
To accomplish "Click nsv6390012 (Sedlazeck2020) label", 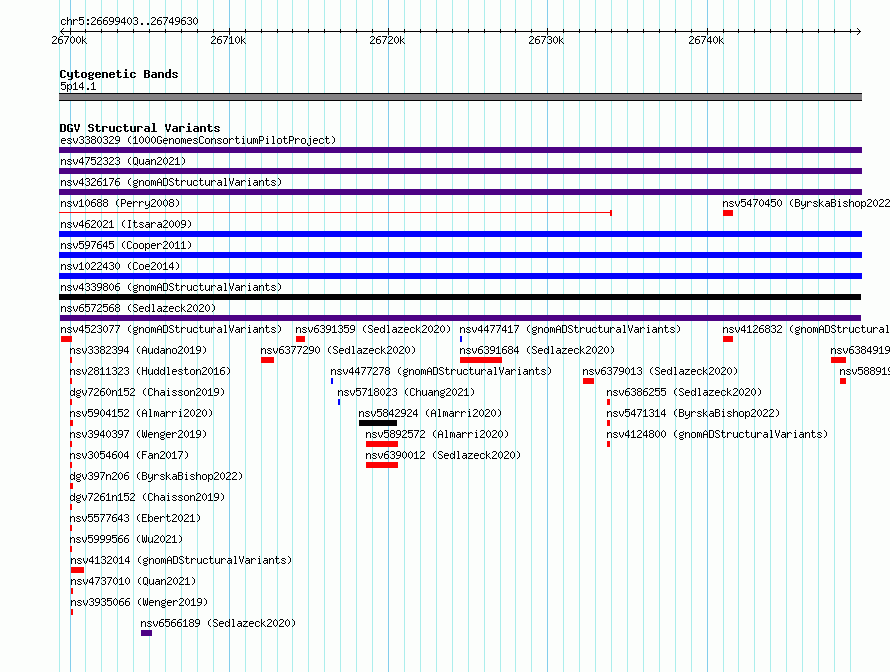I will click(x=443, y=455).
